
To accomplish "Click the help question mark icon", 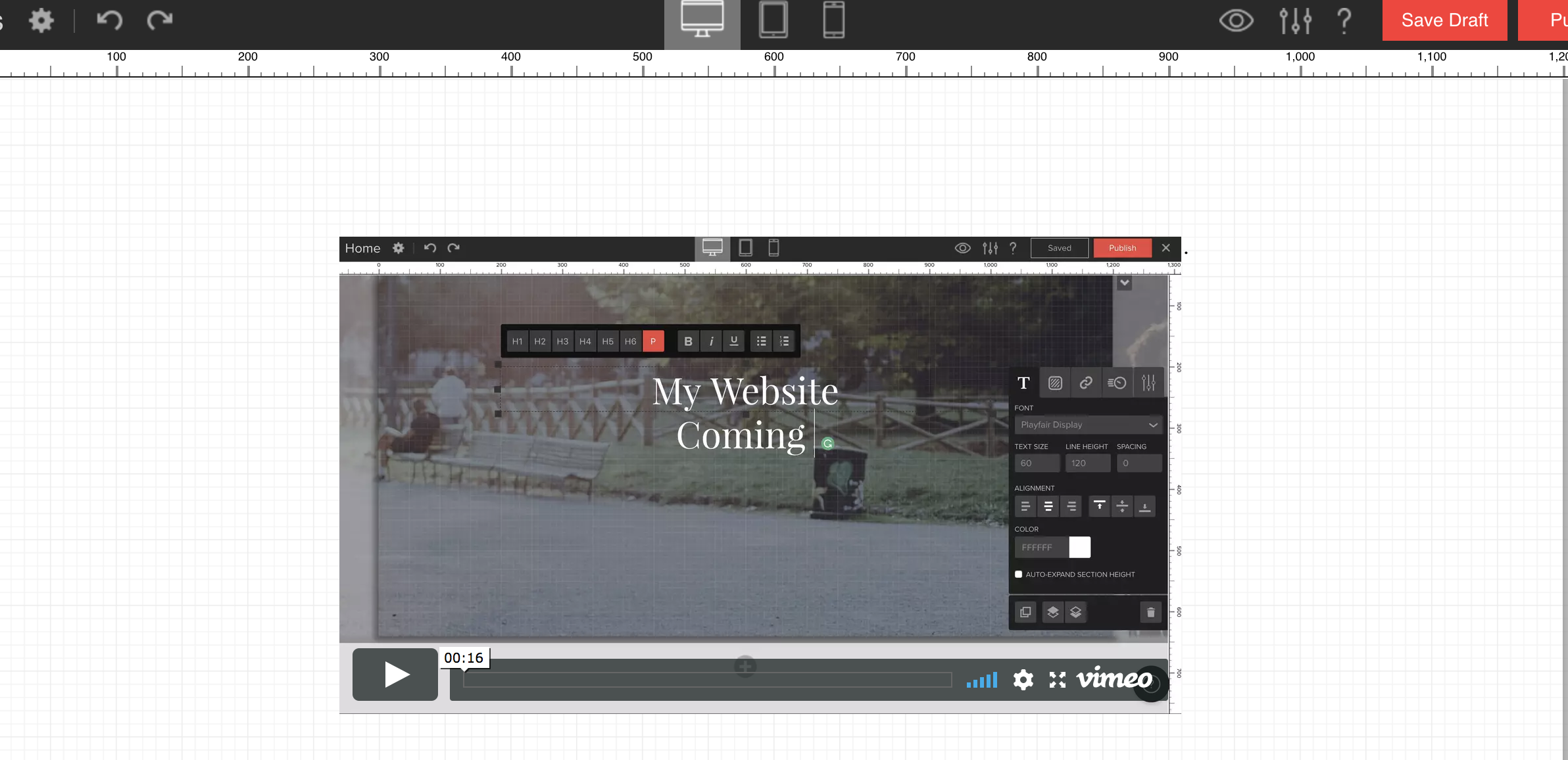I will tap(1344, 20).
